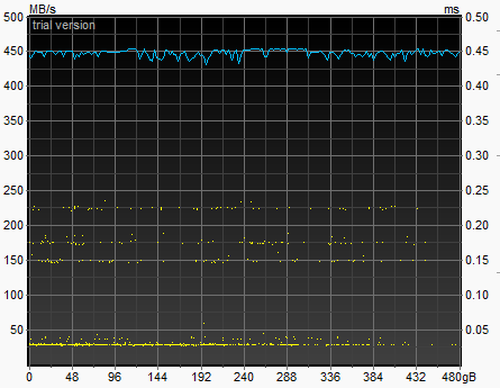
Task: Click the 0.20 value on ms axis
Action: [477, 225]
